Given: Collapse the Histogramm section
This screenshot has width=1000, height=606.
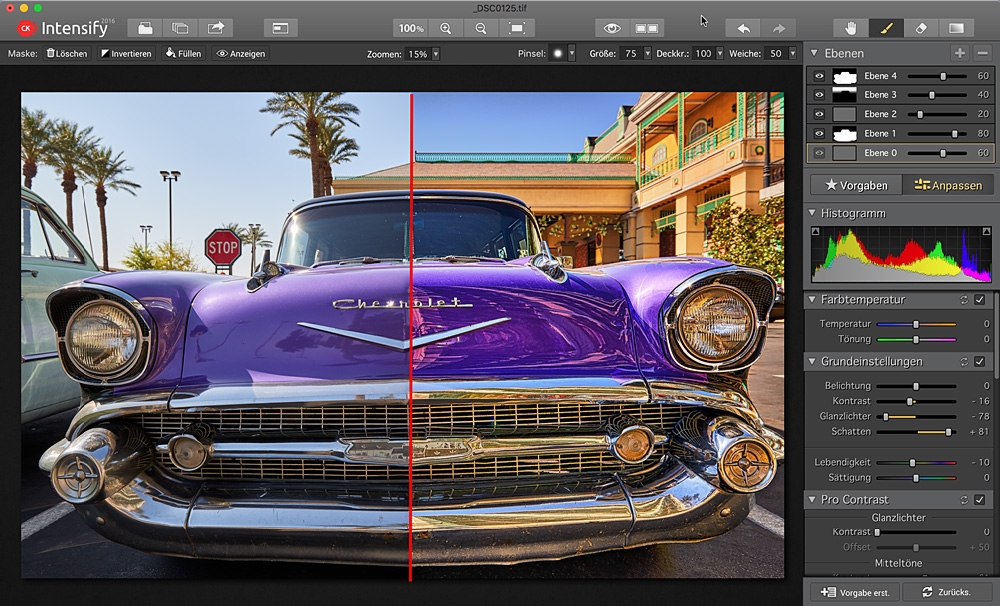Looking at the screenshot, I should pyautogui.click(x=812, y=213).
